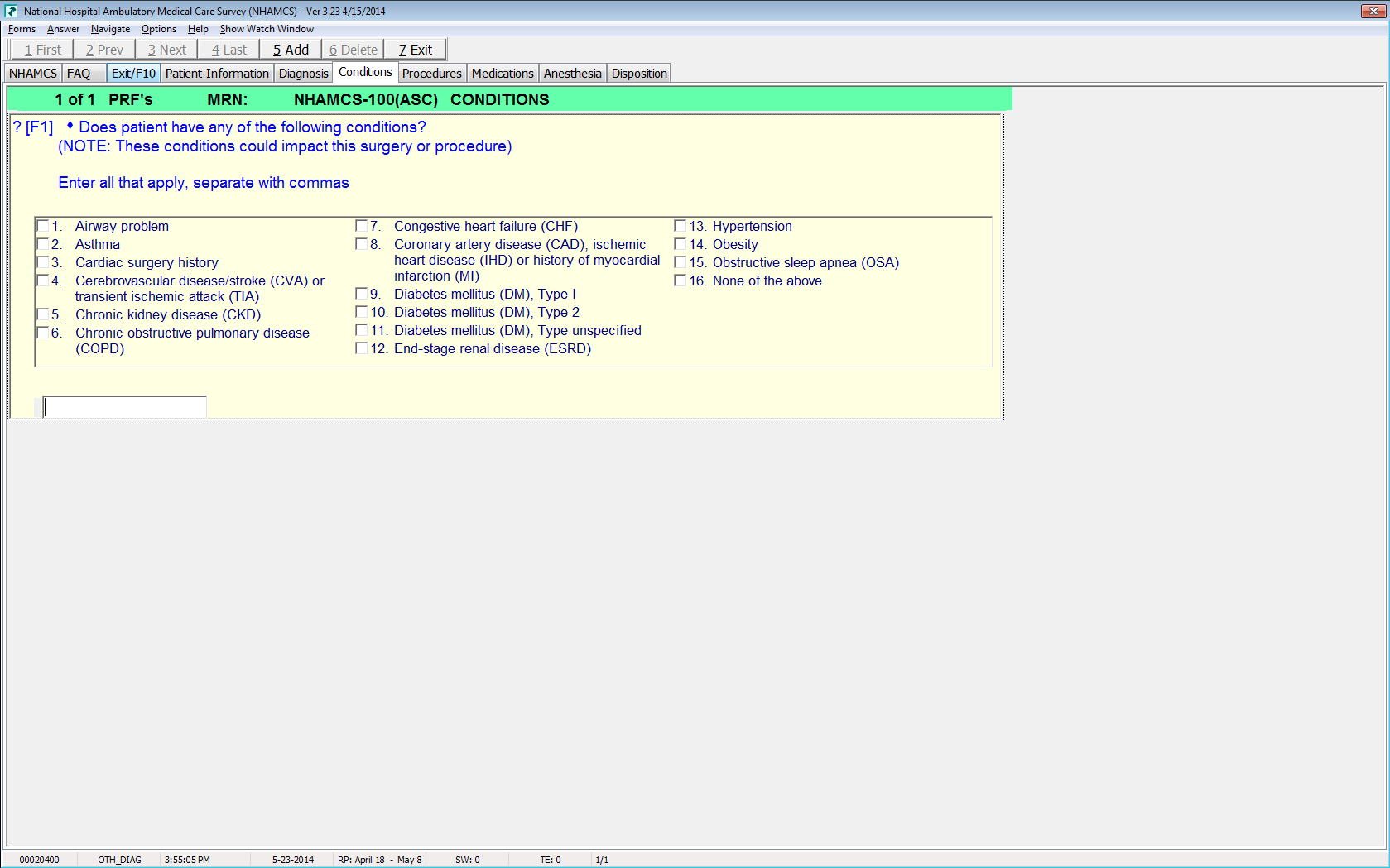Click the Exit/F10 tab

pyautogui.click(x=133, y=74)
